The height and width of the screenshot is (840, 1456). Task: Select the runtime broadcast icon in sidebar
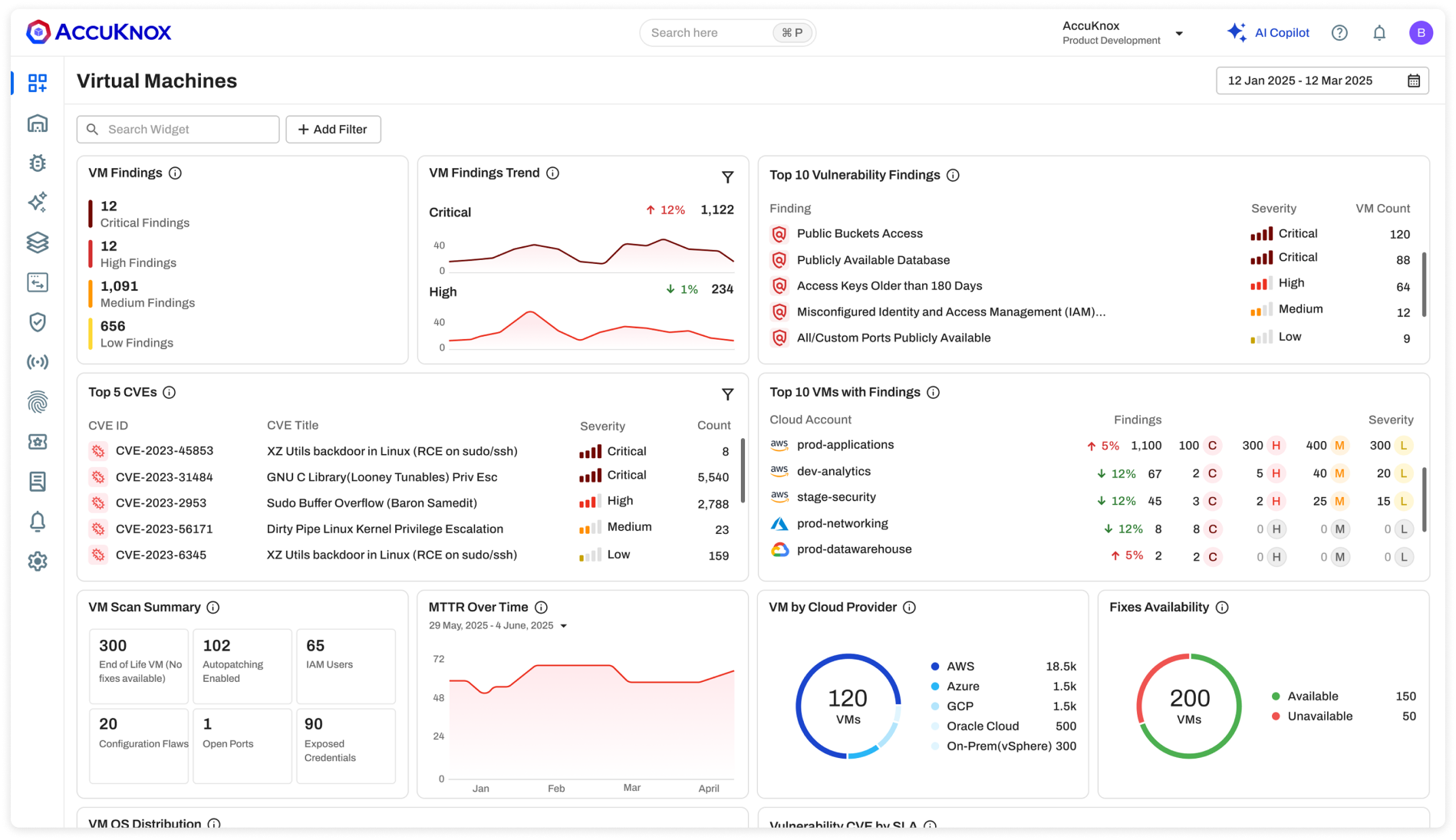point(37,361)
